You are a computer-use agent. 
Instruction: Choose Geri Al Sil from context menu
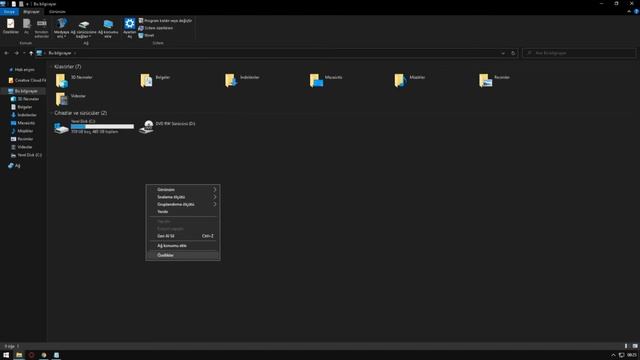(x=183, y=236)
